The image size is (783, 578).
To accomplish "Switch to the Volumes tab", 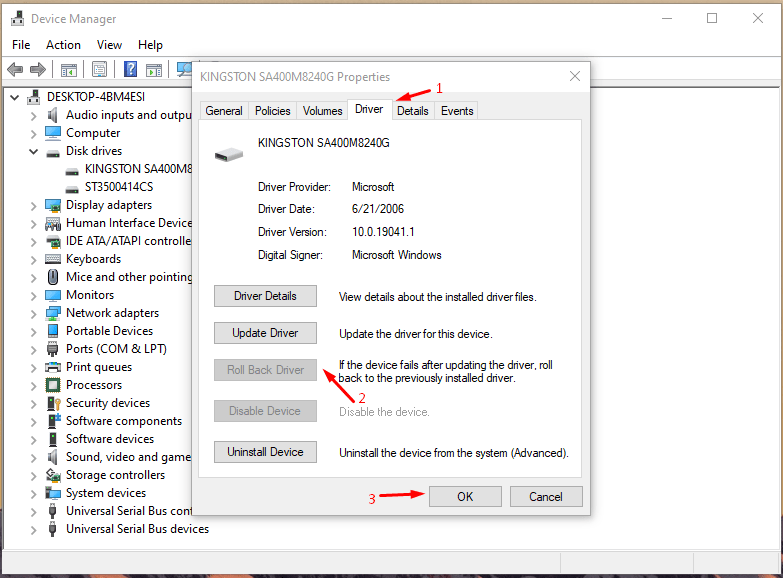I will 323,111.
